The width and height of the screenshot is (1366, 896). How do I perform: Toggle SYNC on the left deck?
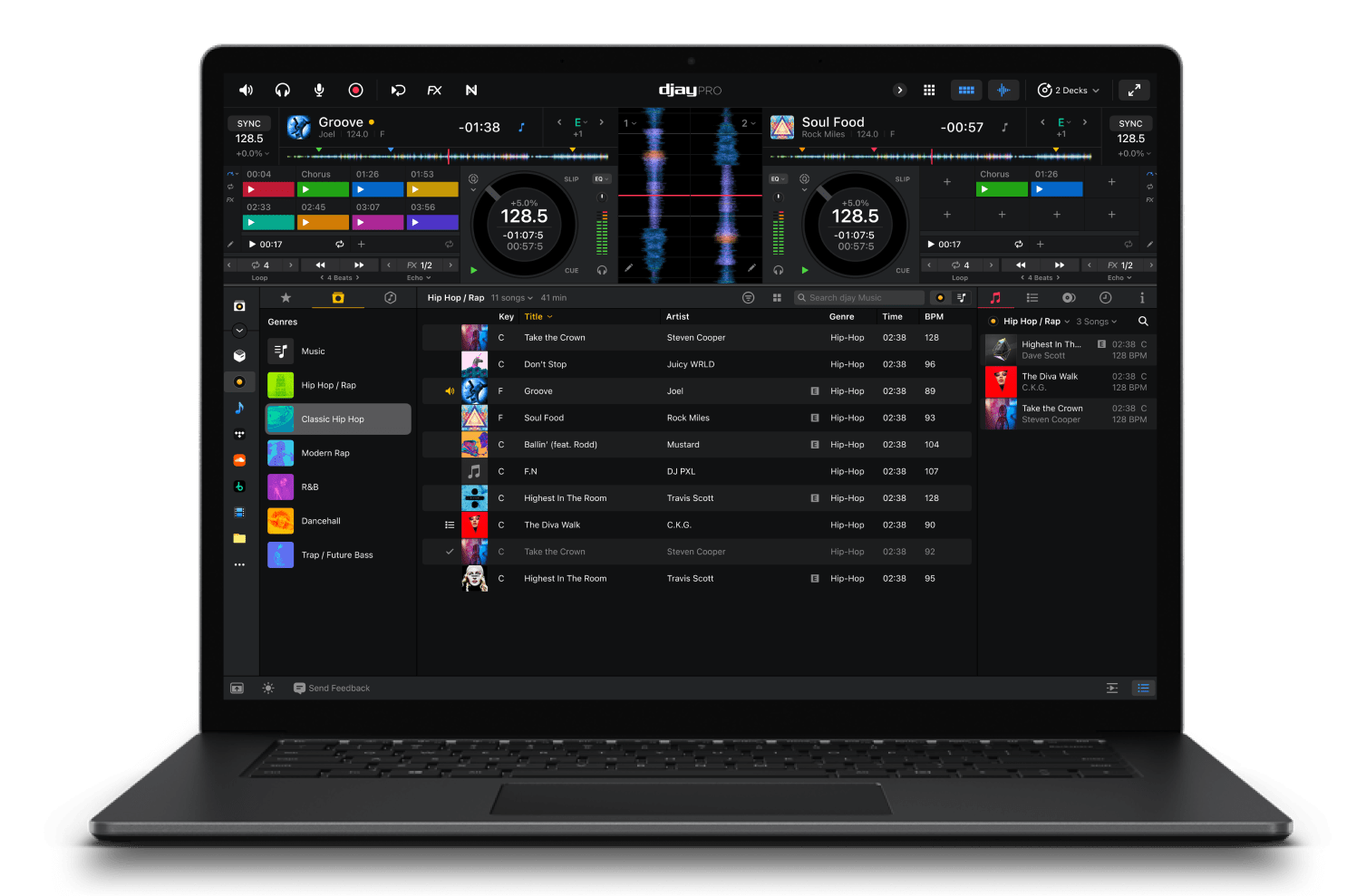coord(249,124)
